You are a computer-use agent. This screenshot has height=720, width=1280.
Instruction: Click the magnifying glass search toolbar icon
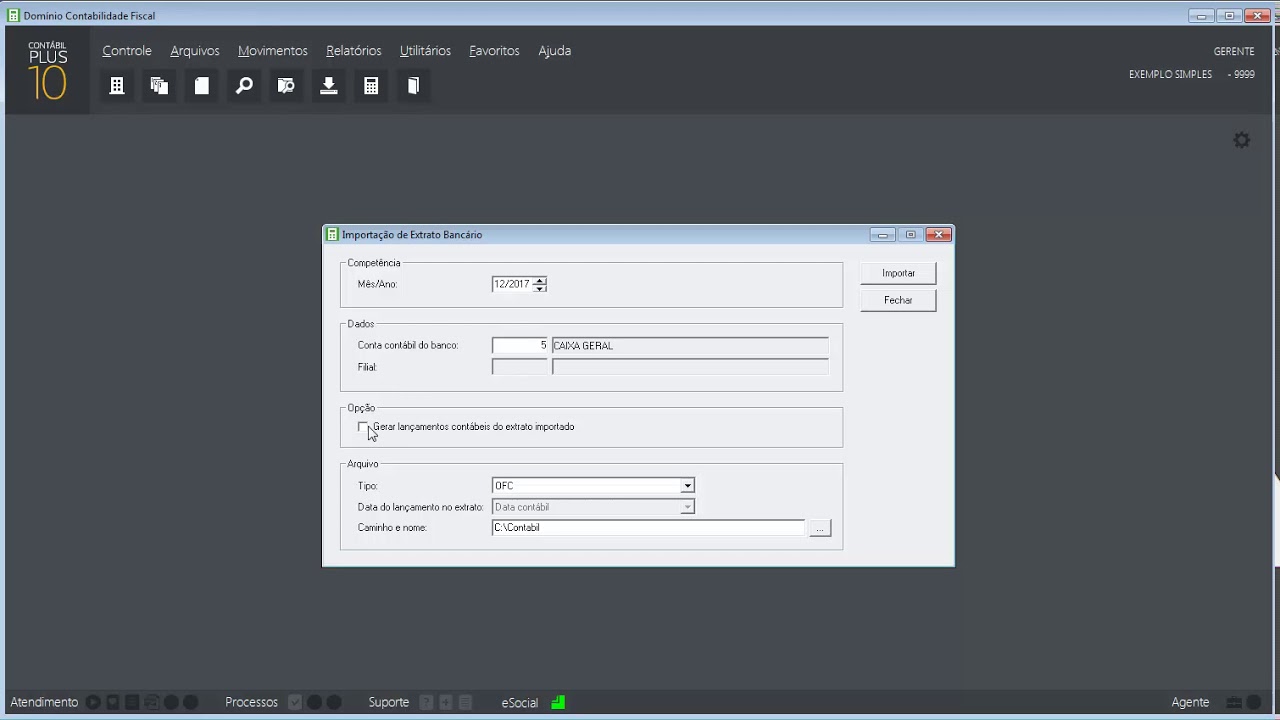[244, 86]
